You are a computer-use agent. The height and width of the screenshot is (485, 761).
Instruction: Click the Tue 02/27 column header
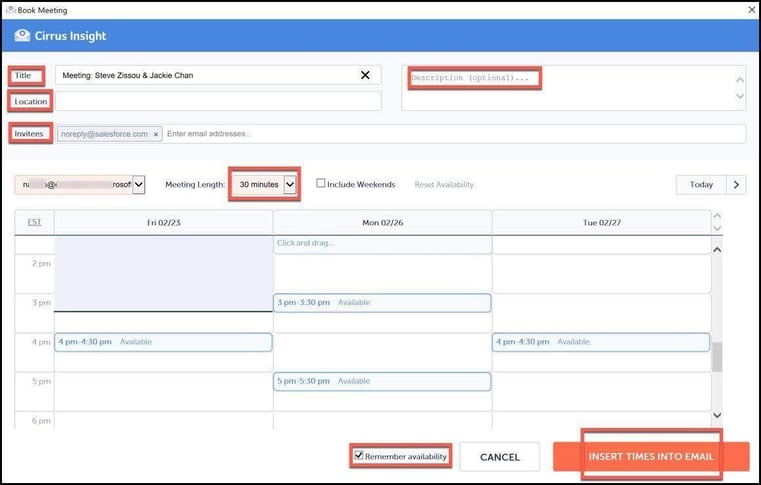(x=601, y=222)
